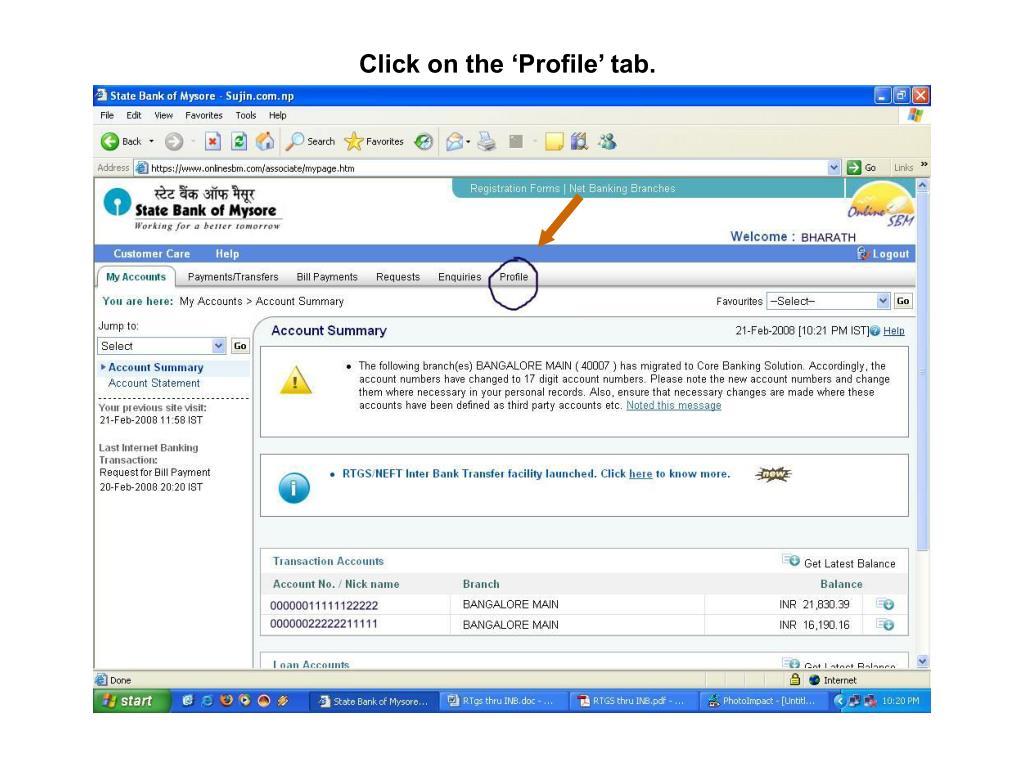
Task: Fetch latest balance for account 00000022222211111
Action: tap(886, 625)
